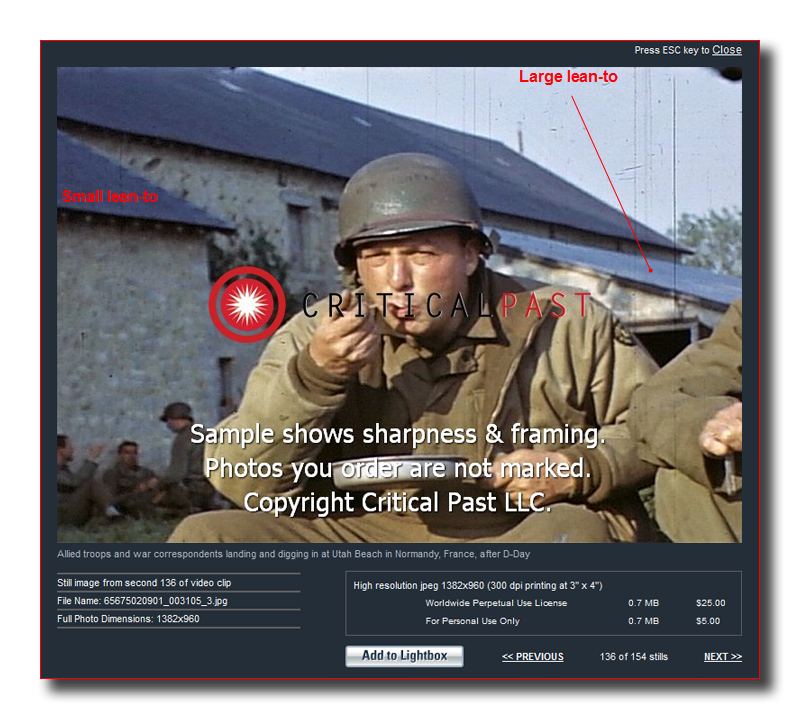Screen dimensions: 800x719
Task: Click the file name 65675020901_003105_3.jpg
Action: click(x=142, y=601)
